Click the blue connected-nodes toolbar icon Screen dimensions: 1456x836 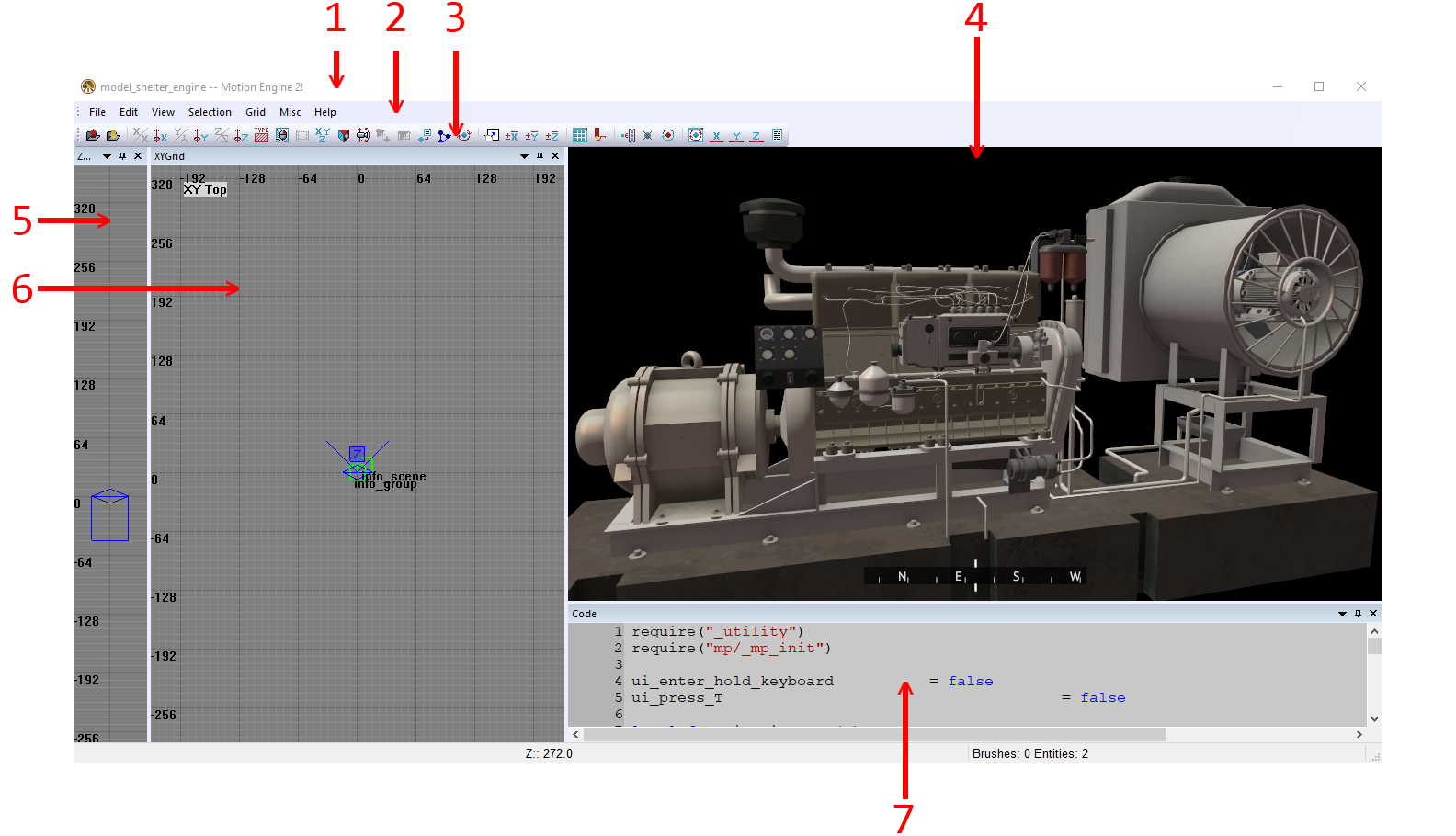(x=444, y=135)
